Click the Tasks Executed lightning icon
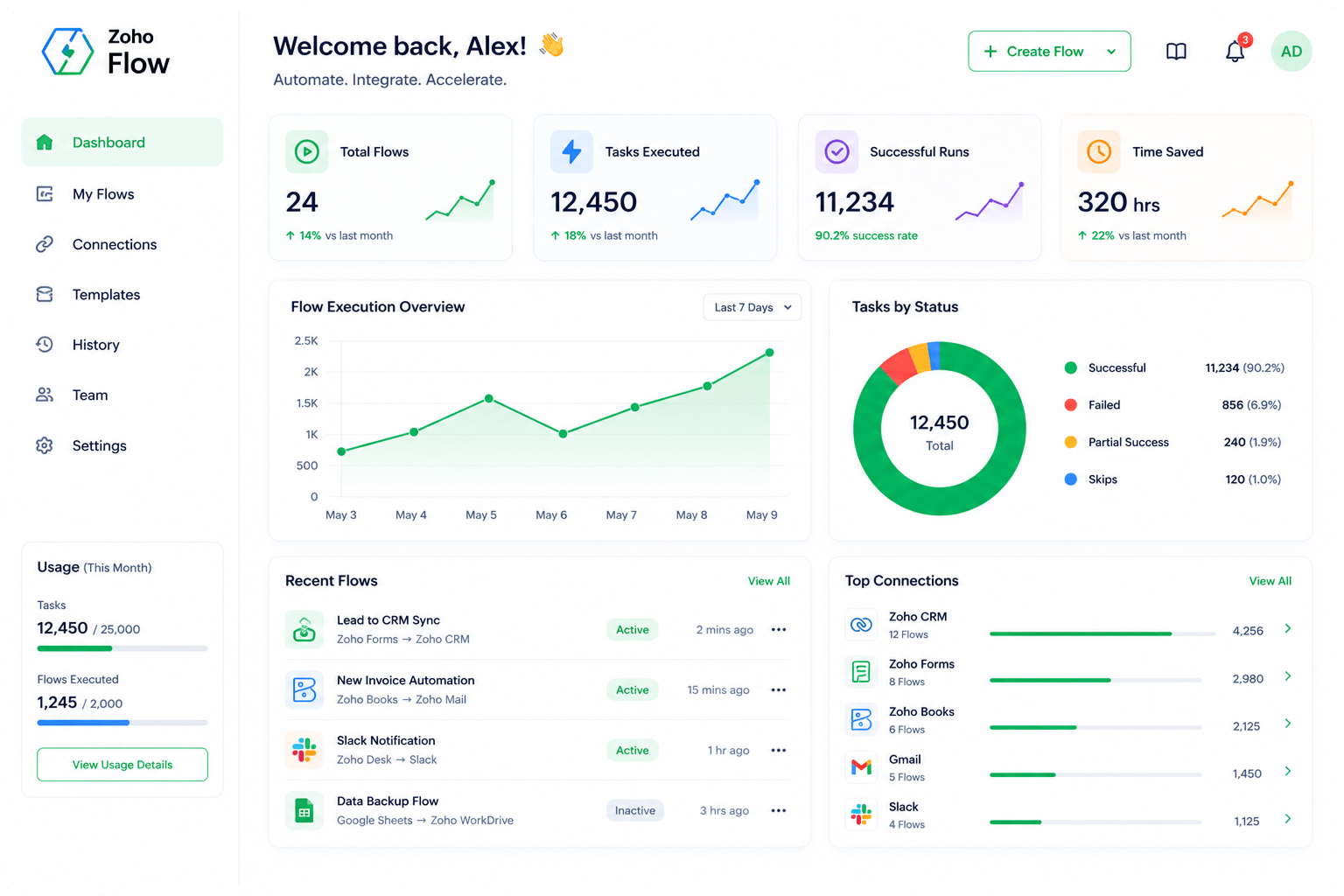 pyautogui.click(x=571, y=151)
